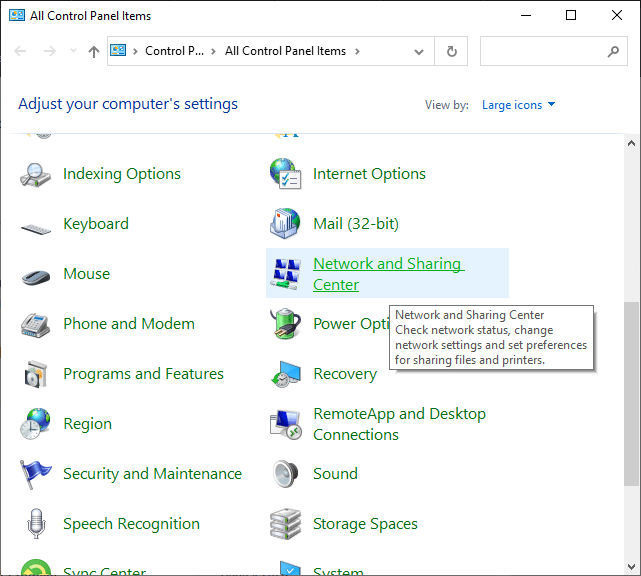Click the Refresh button in address bar

click(452, 51)
